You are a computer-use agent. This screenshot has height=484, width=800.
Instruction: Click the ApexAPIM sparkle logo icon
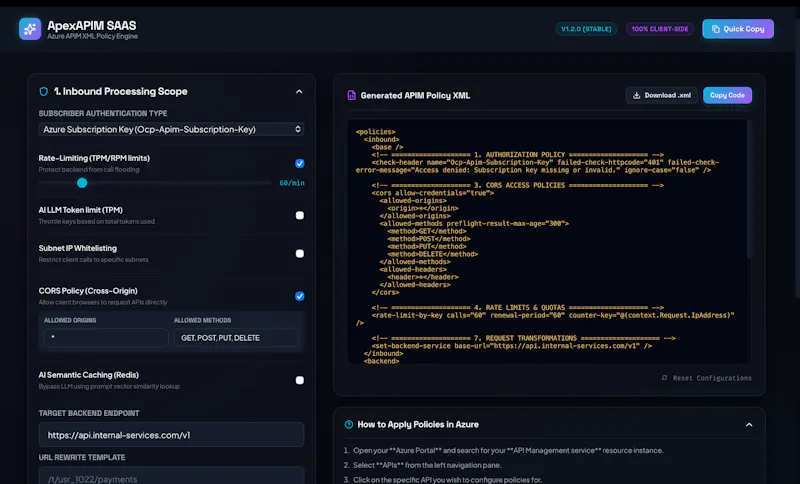tap(30, 29)
